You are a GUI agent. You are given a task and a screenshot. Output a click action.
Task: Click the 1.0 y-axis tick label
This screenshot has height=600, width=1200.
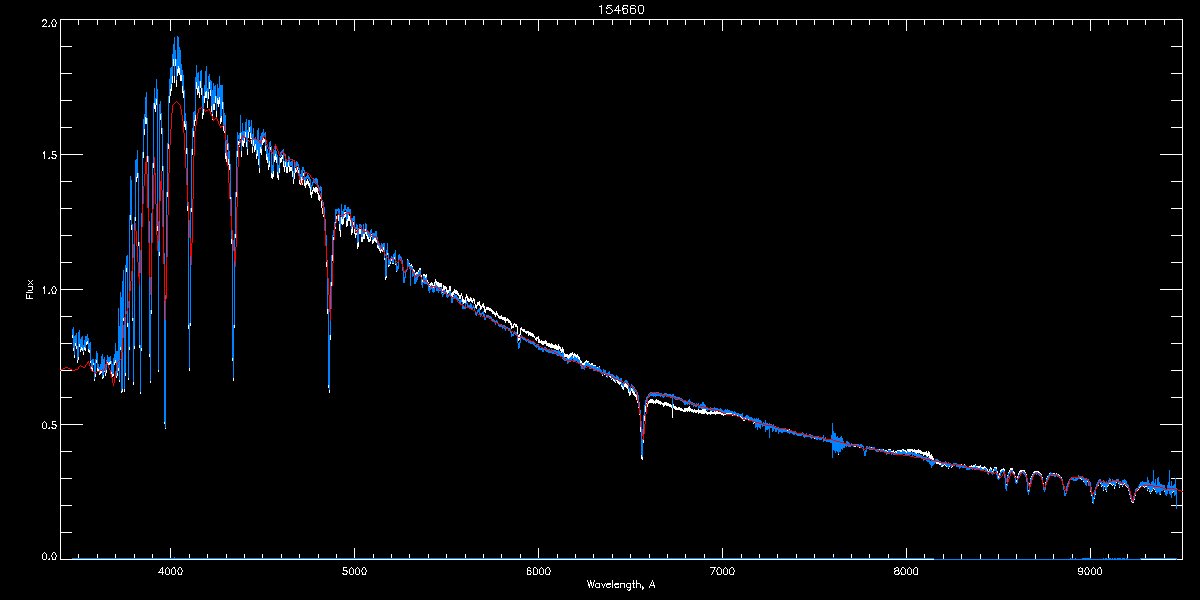pyautogui.click(x=48, y=290)
